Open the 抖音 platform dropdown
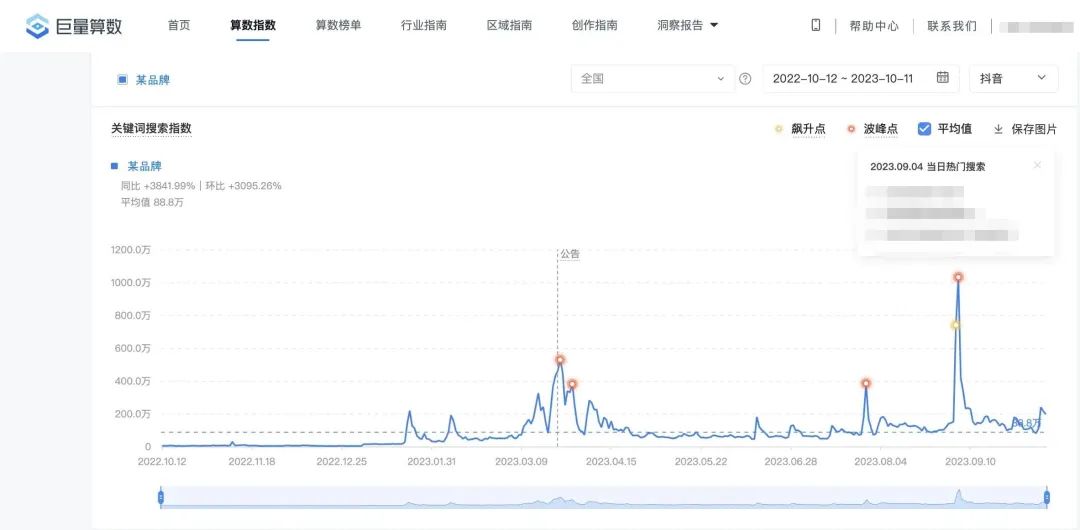The image size is (1080, 530). click(1013, 79)
